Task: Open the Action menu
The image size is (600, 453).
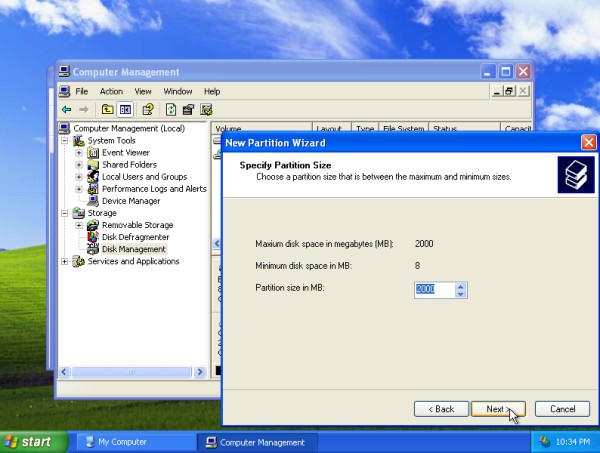Action: [x=111, y=91]
